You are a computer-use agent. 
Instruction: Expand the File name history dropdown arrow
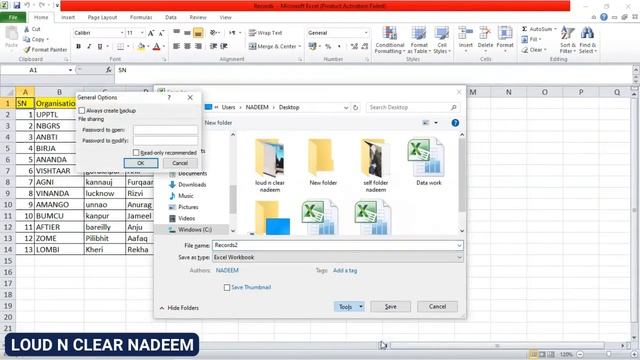(x=459, y=245)
